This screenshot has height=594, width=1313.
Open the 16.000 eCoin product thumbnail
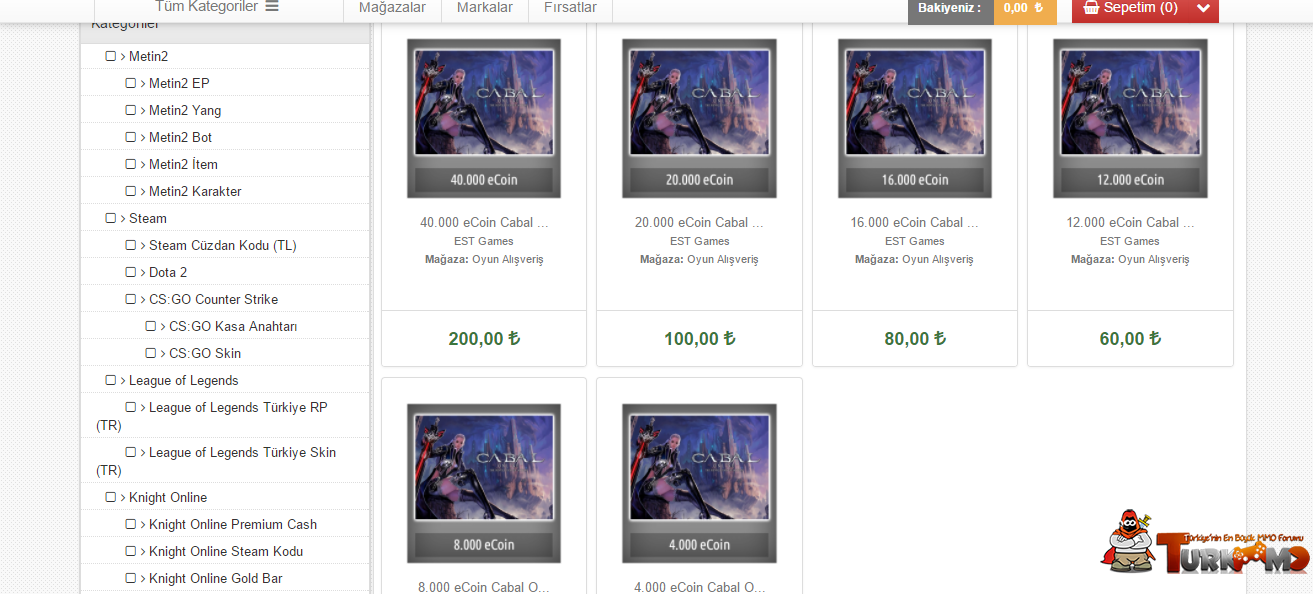click(915, 118)
